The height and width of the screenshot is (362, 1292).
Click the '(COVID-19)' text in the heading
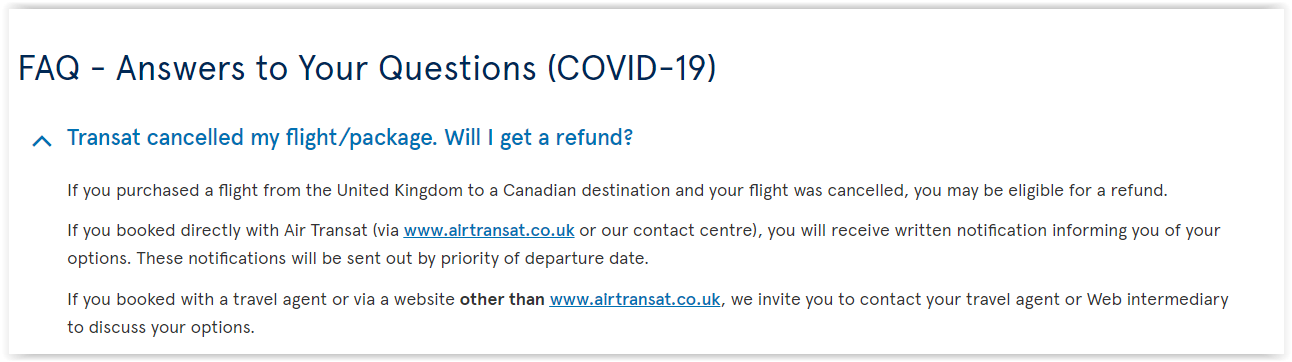[x=631, y=68]
